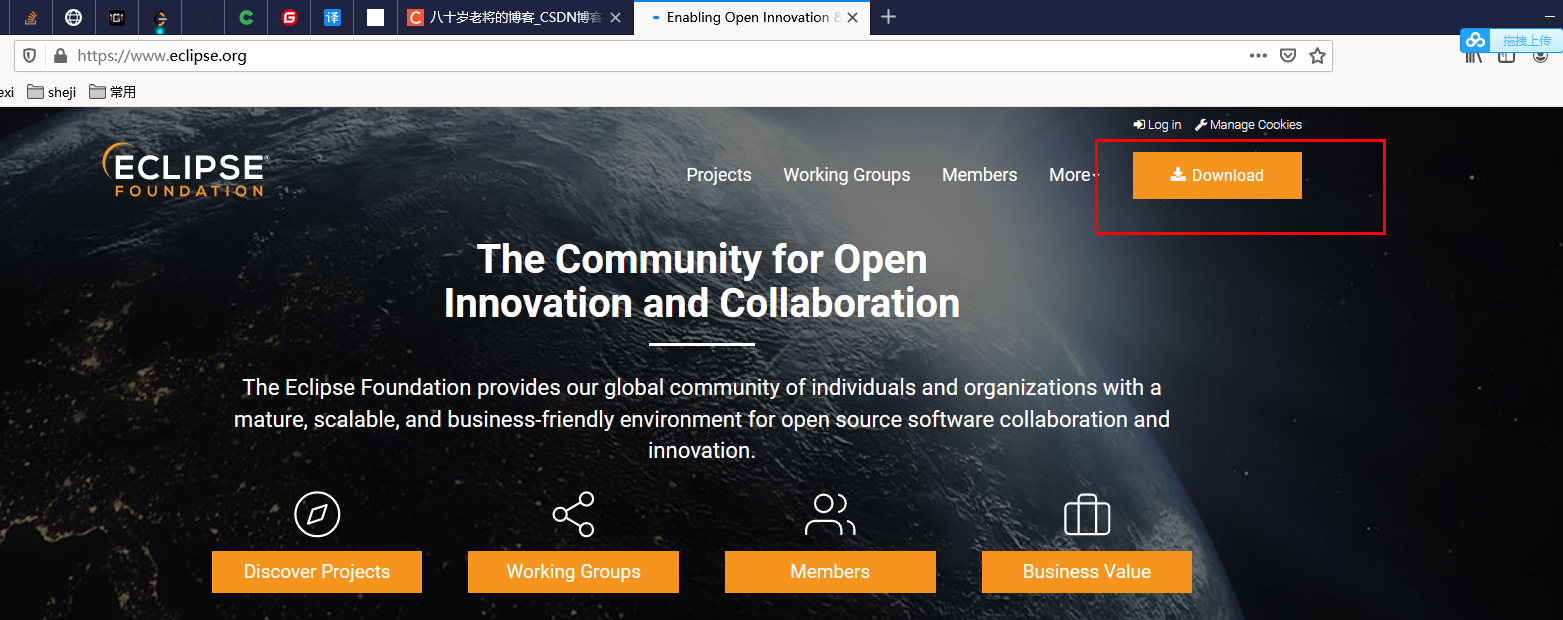The height and width of the screenshot is (620, 1563).
Task: Close the CSDN blog tab
Action: [x=615, y=17]
